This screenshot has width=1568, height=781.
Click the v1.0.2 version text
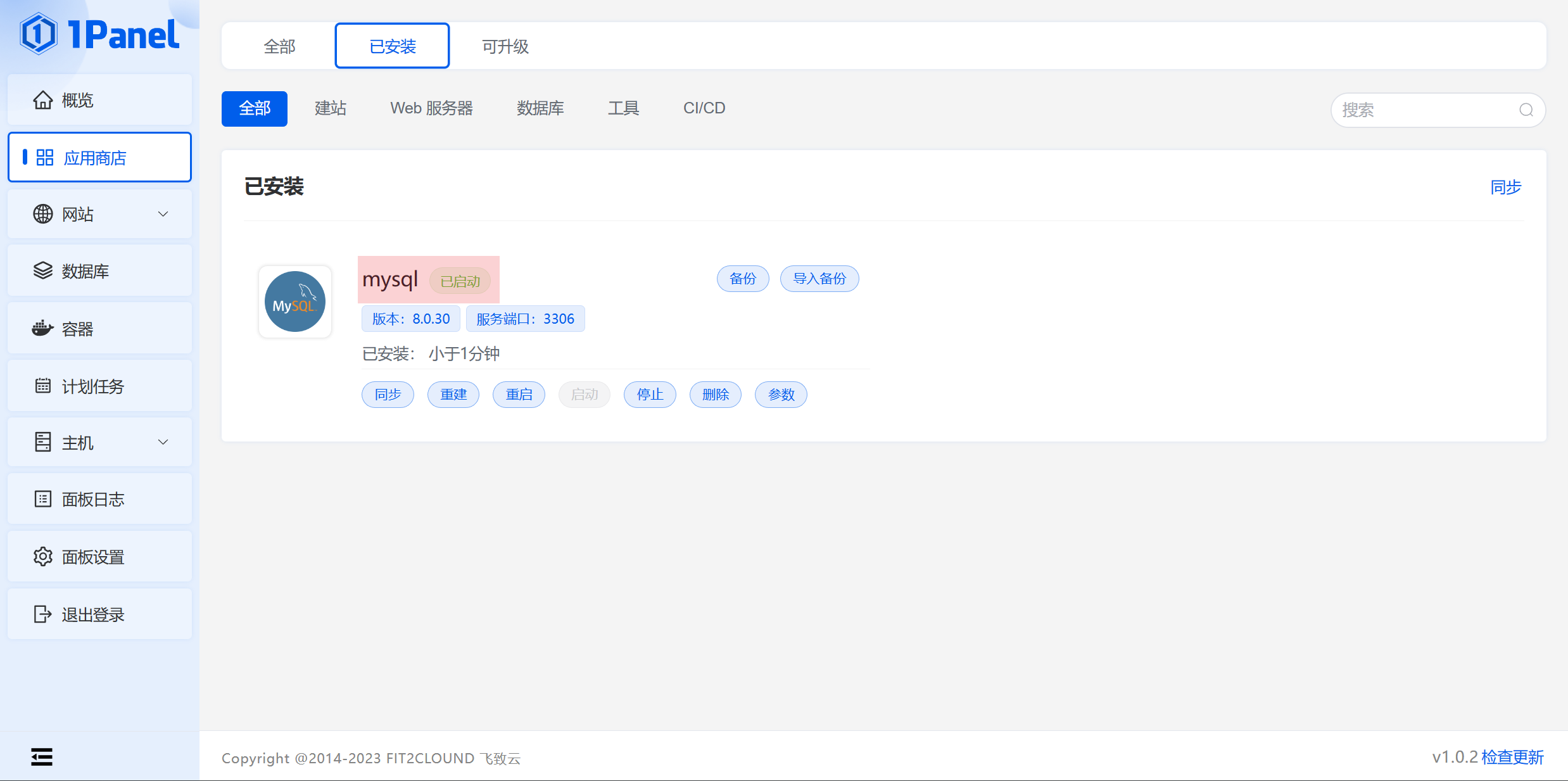pos(1455,758)
